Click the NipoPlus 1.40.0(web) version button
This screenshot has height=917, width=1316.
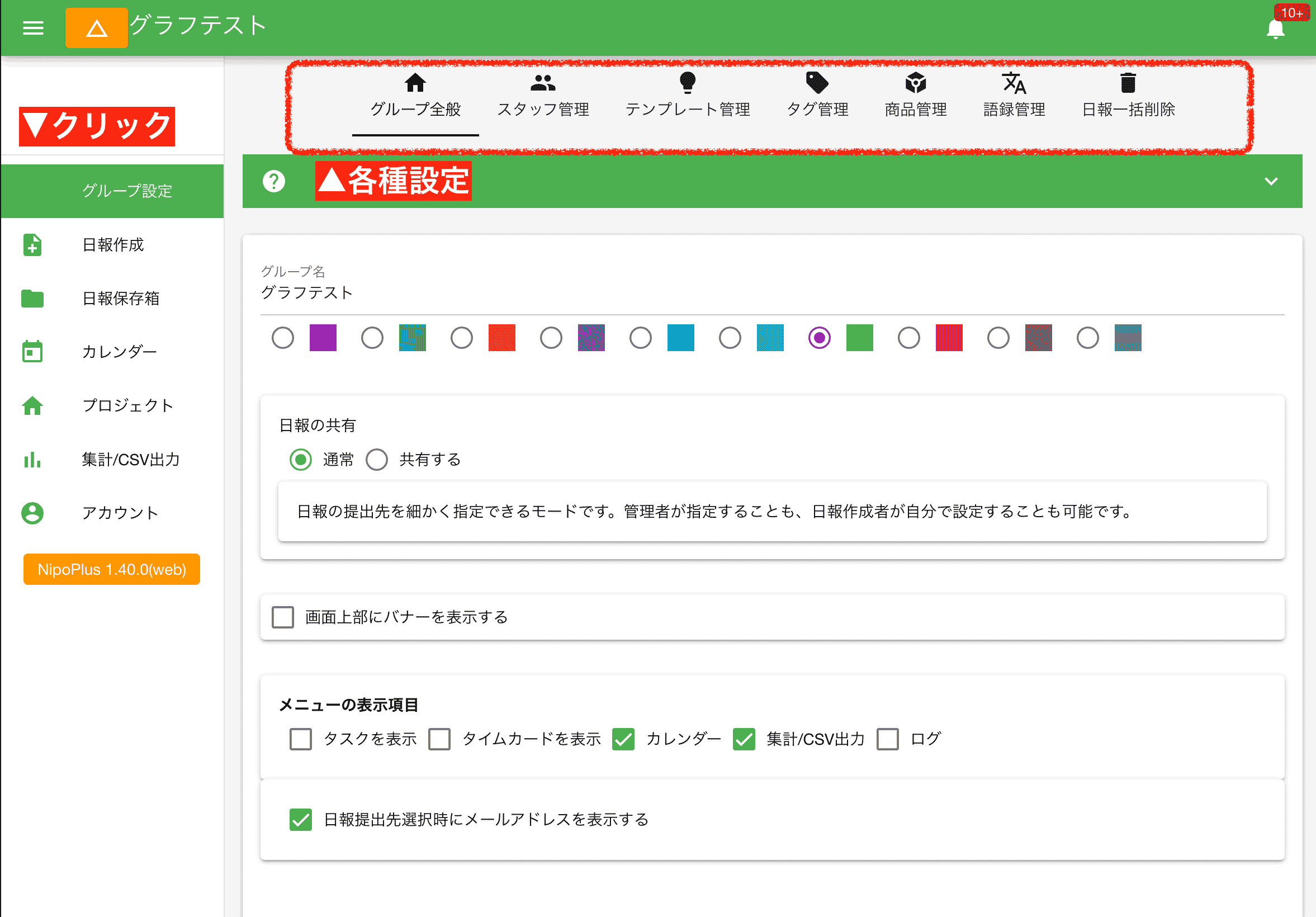[111, 569]
